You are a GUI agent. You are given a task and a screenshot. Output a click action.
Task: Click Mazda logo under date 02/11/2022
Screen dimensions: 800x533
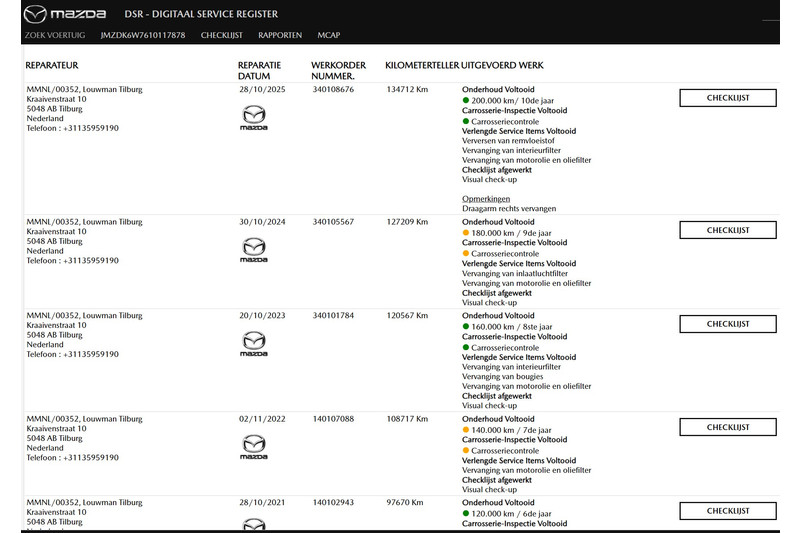[254, 447]
